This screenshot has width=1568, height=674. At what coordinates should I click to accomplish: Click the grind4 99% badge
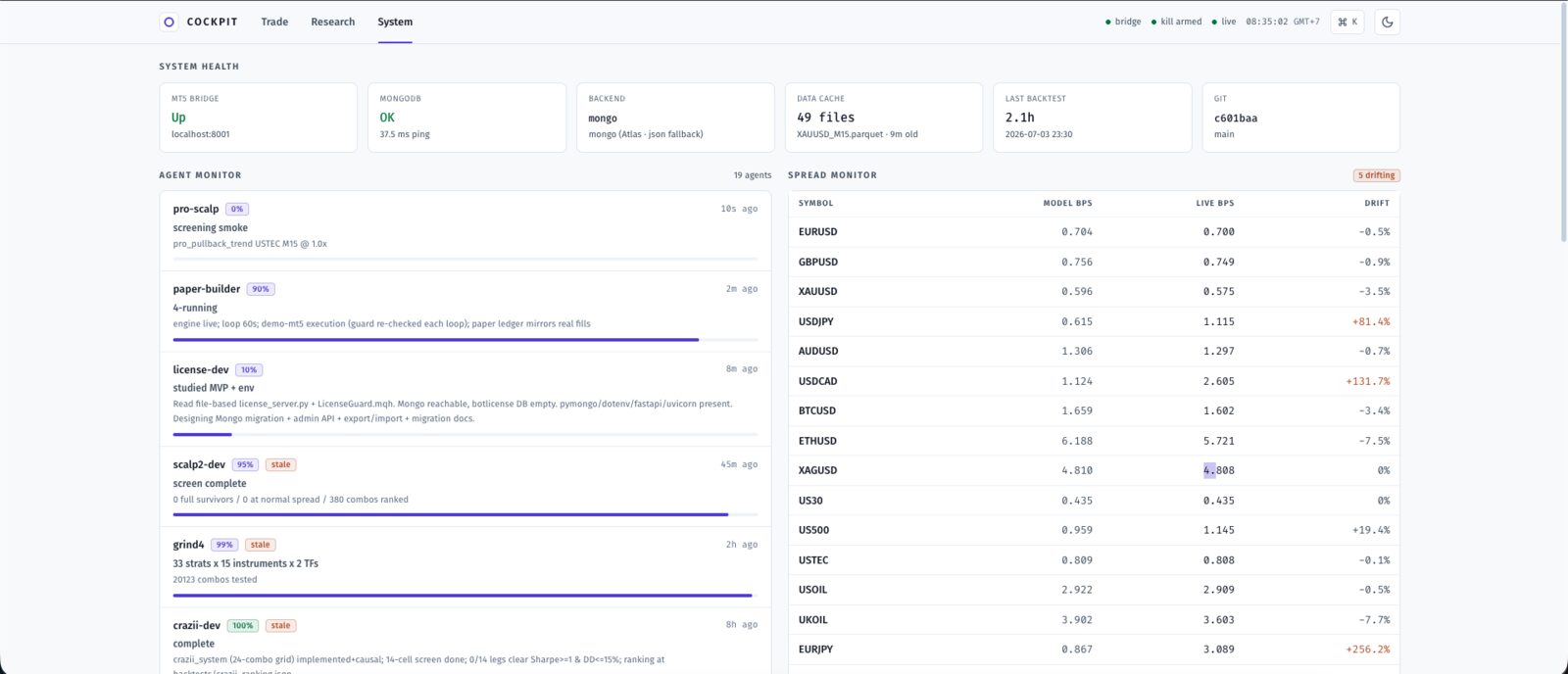click(x=224, y=545)
